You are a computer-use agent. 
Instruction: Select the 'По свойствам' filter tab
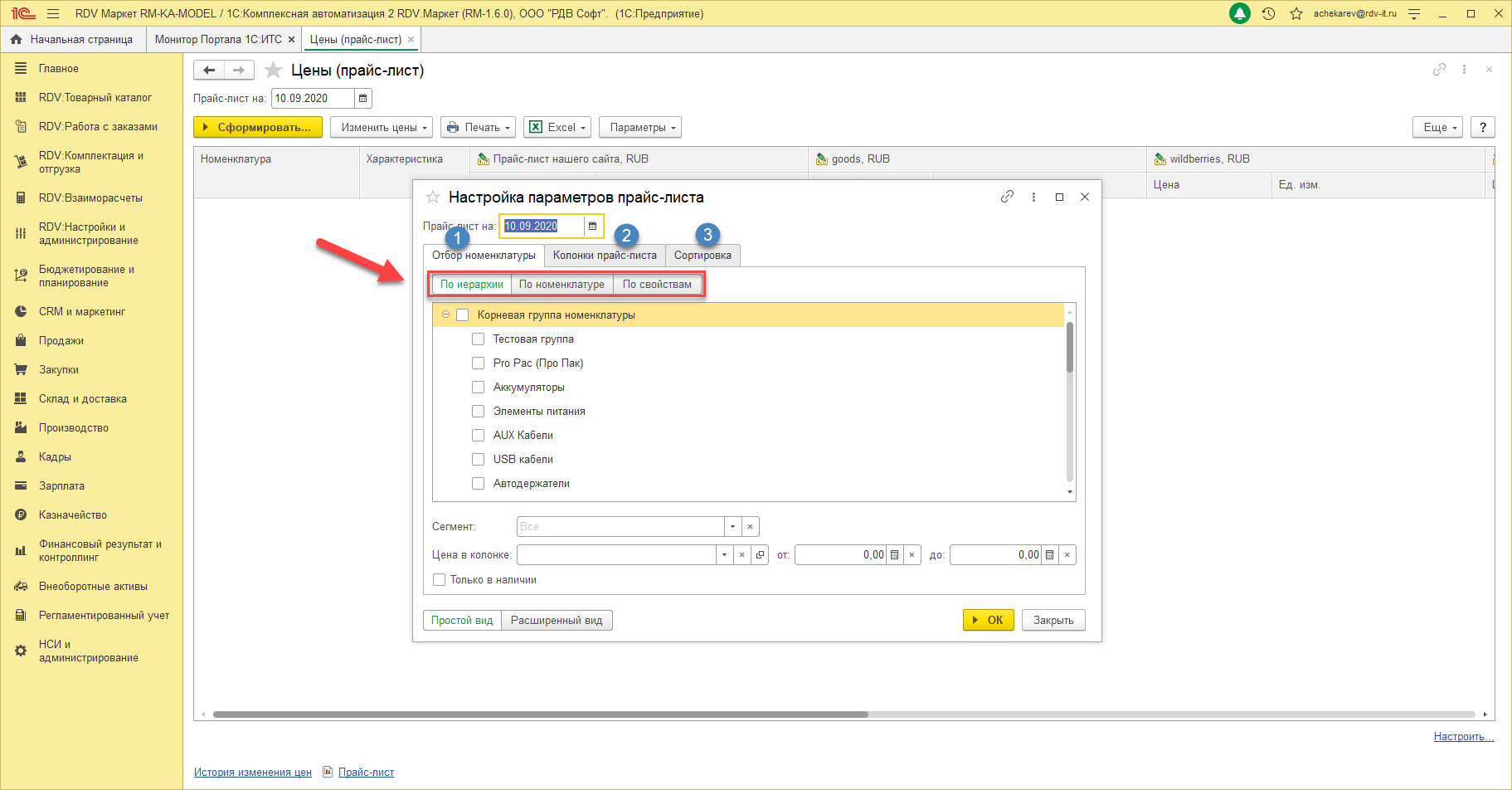(656, 285)
